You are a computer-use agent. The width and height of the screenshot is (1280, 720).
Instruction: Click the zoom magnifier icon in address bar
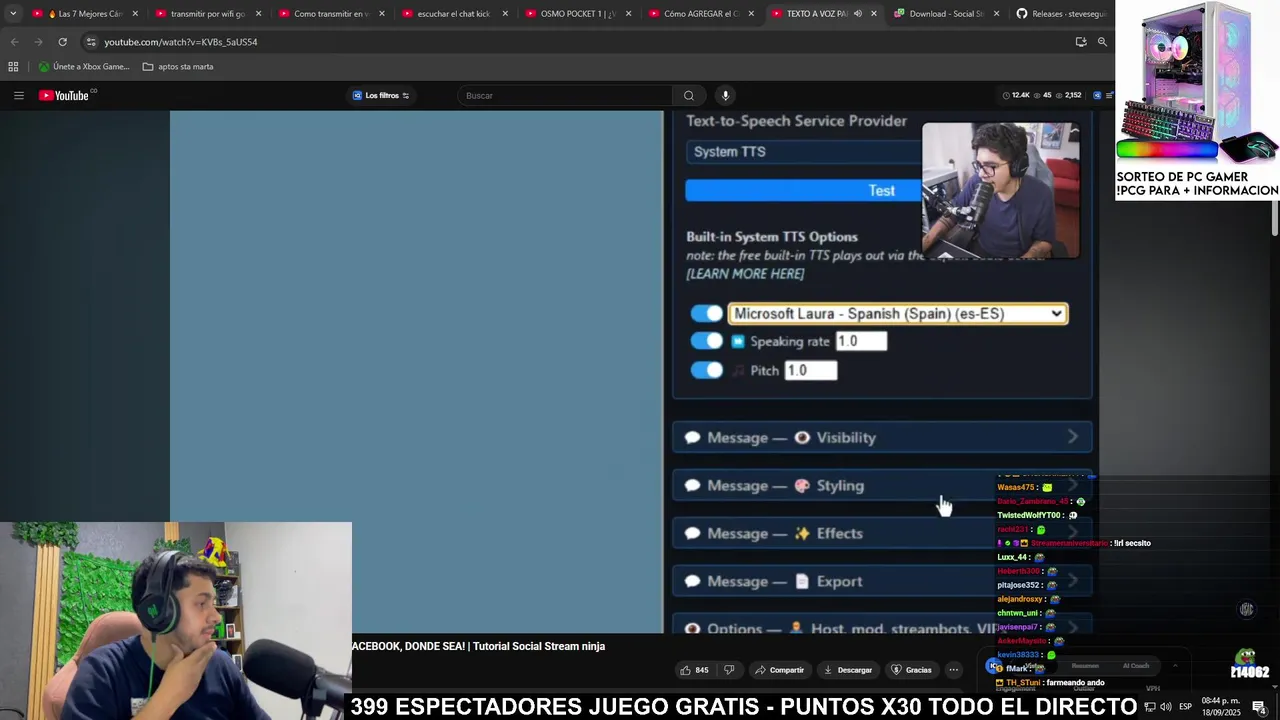1102,42
